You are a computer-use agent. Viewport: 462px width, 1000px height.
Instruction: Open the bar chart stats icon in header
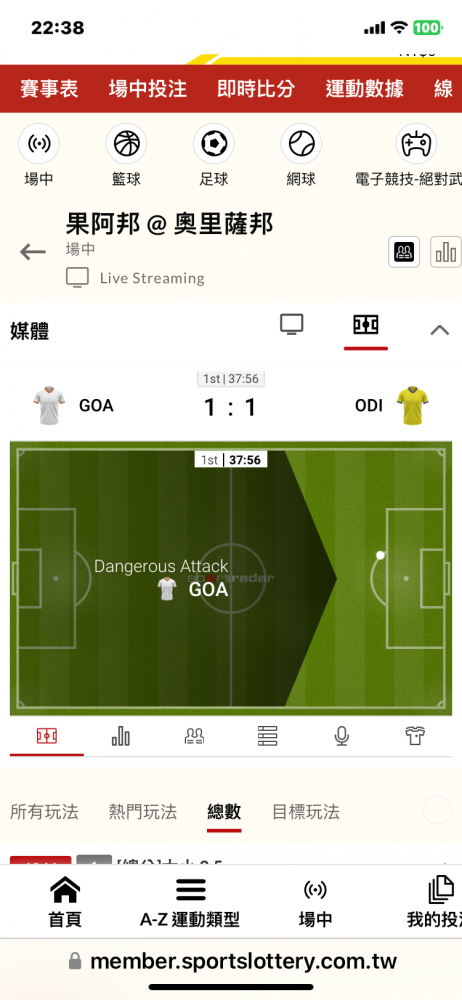pos(445,252)
